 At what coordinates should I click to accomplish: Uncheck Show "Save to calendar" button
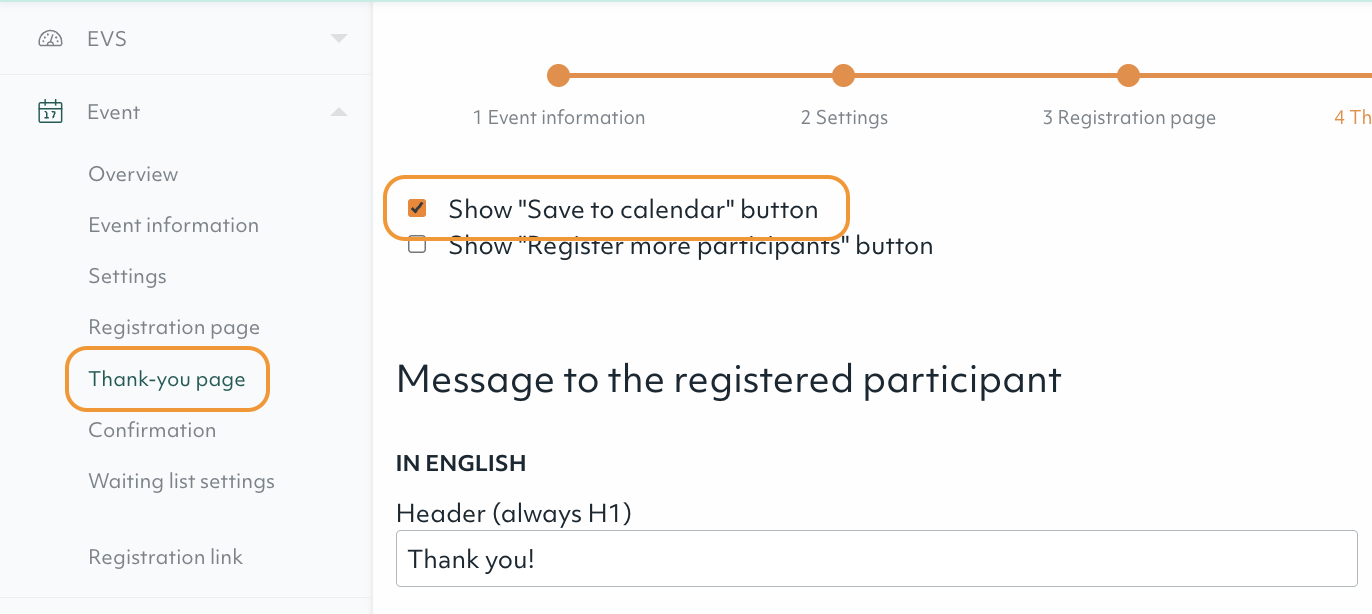[417, 208]
